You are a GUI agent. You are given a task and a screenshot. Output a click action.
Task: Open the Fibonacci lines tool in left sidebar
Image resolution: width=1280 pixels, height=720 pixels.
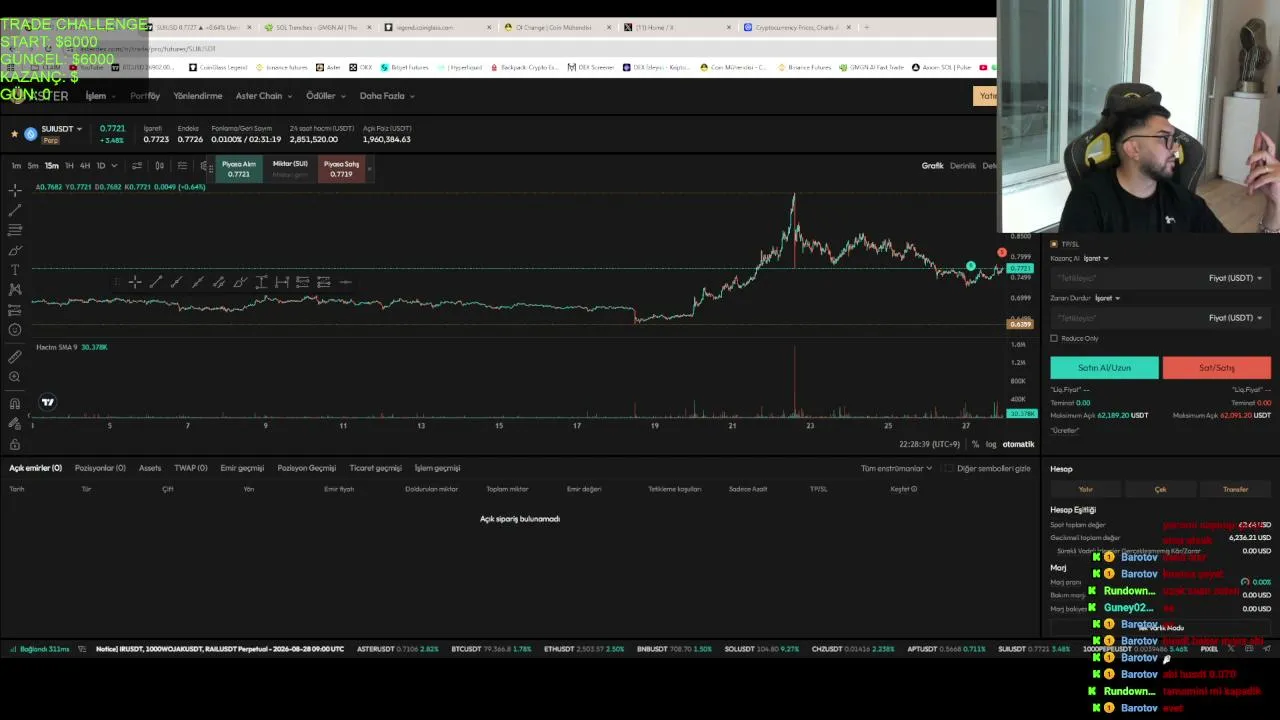(x=15, y=230)
